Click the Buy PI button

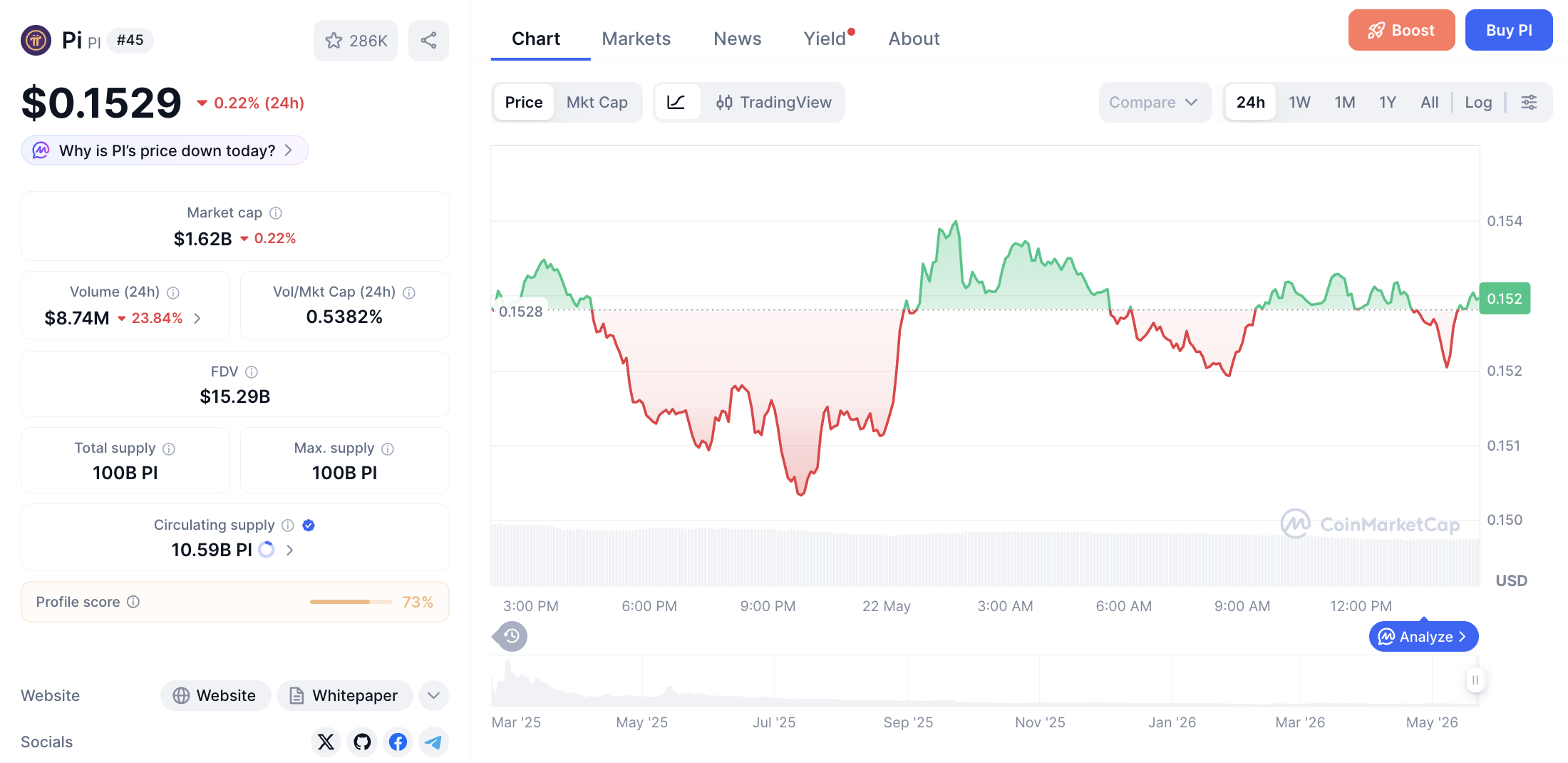1509,30
